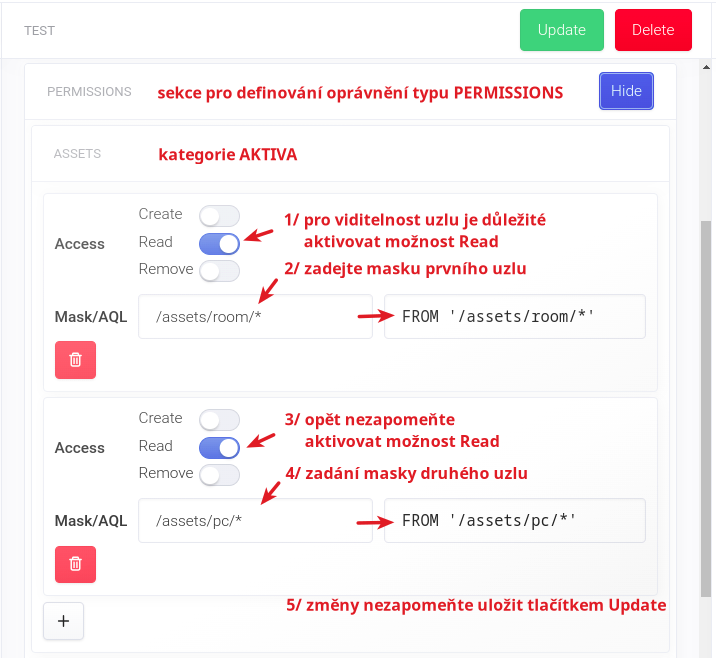Click the red trash icon under /assets/room/* mask

click(x=75, y=360)
